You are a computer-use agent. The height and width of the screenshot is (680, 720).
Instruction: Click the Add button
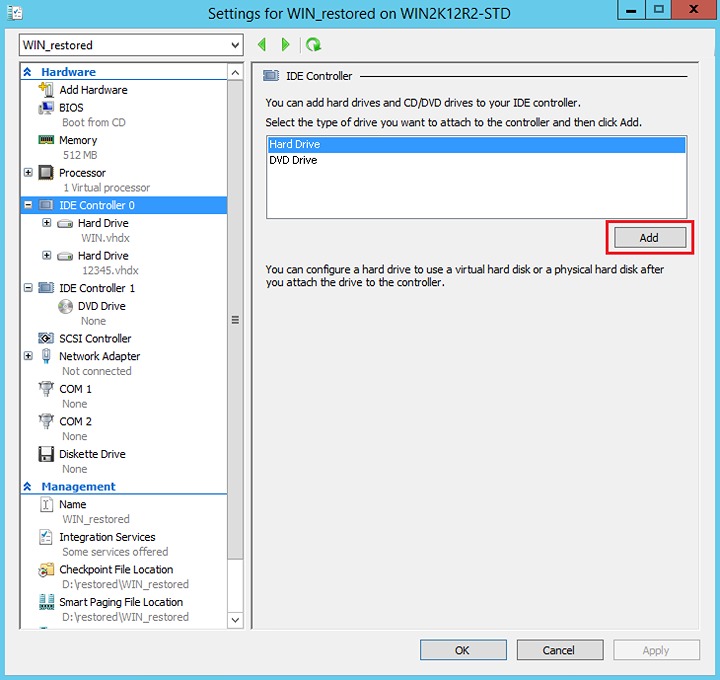649,238
